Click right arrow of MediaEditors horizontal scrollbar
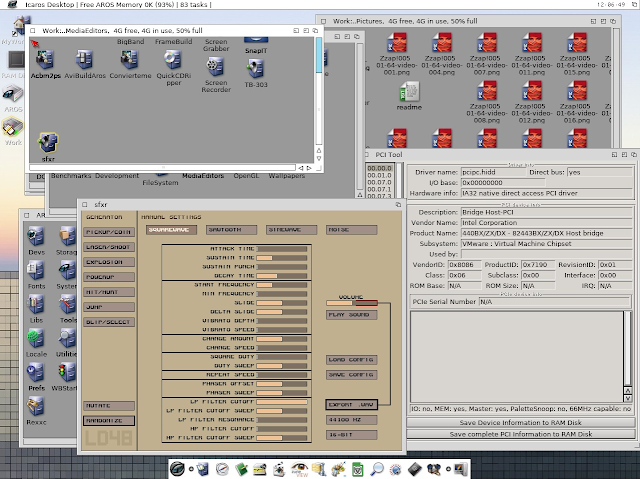This screenshot has height=479, width=640. 309,168
